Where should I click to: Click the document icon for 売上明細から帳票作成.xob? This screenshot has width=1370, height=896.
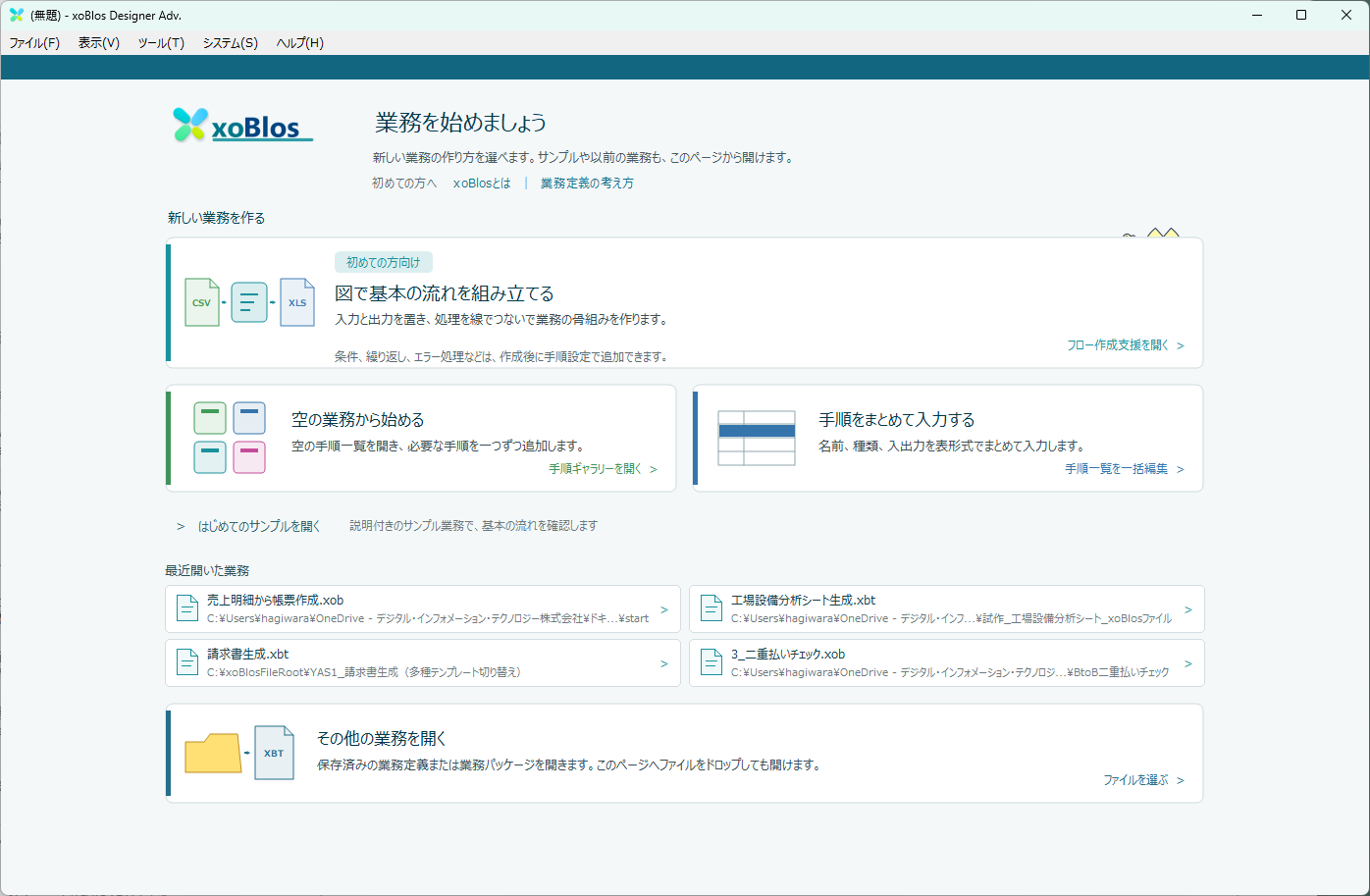187,608
